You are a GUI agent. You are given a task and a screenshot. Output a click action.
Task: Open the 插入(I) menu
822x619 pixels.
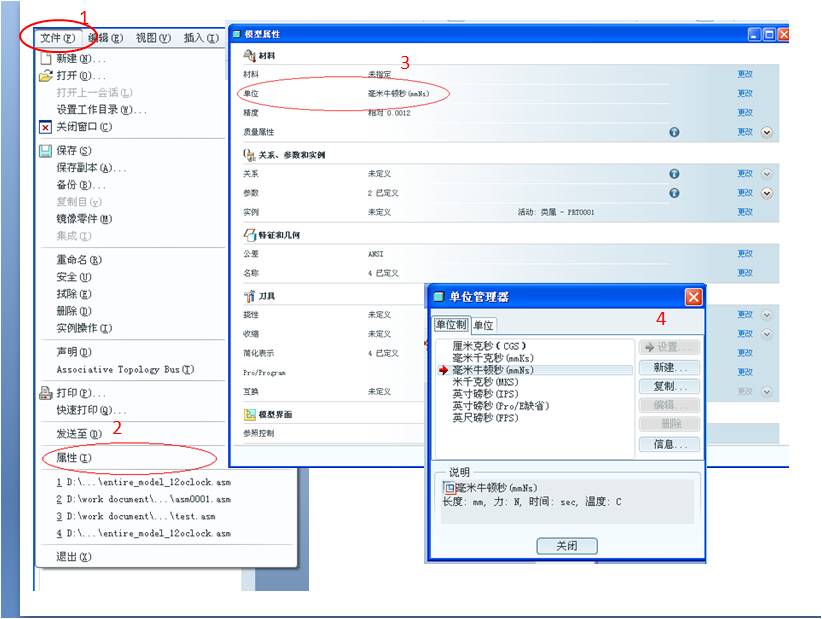point(201,38)
